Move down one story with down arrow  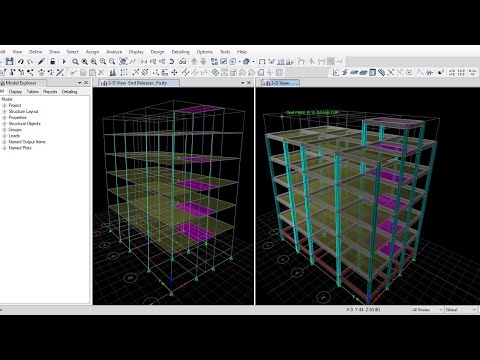(203, 61)
